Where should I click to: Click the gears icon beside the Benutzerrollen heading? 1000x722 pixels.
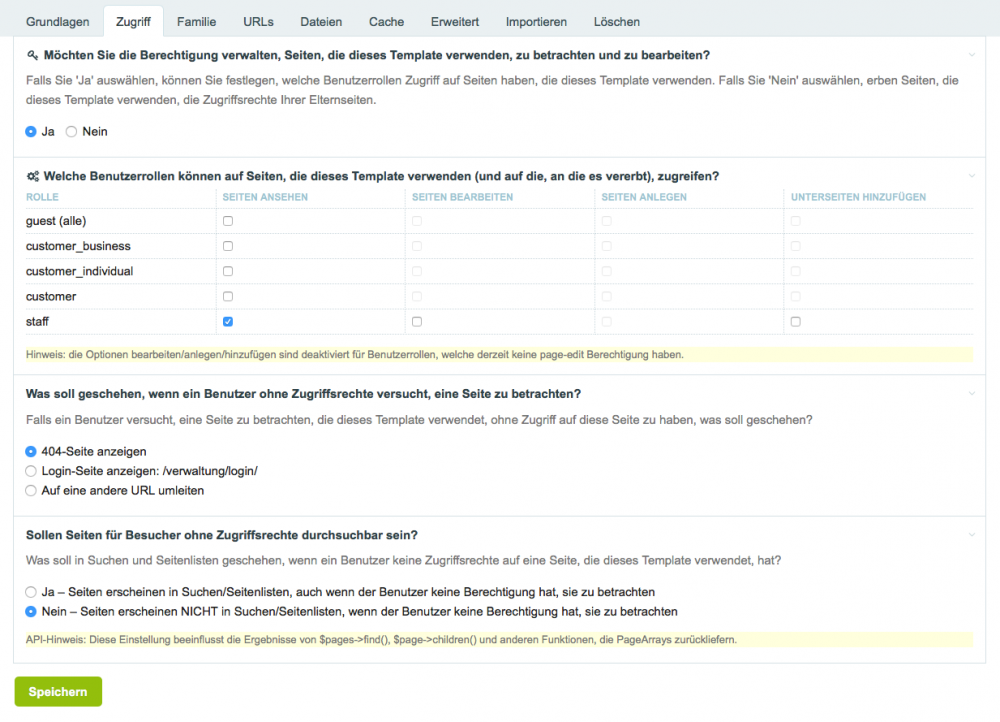pos(32,176)
